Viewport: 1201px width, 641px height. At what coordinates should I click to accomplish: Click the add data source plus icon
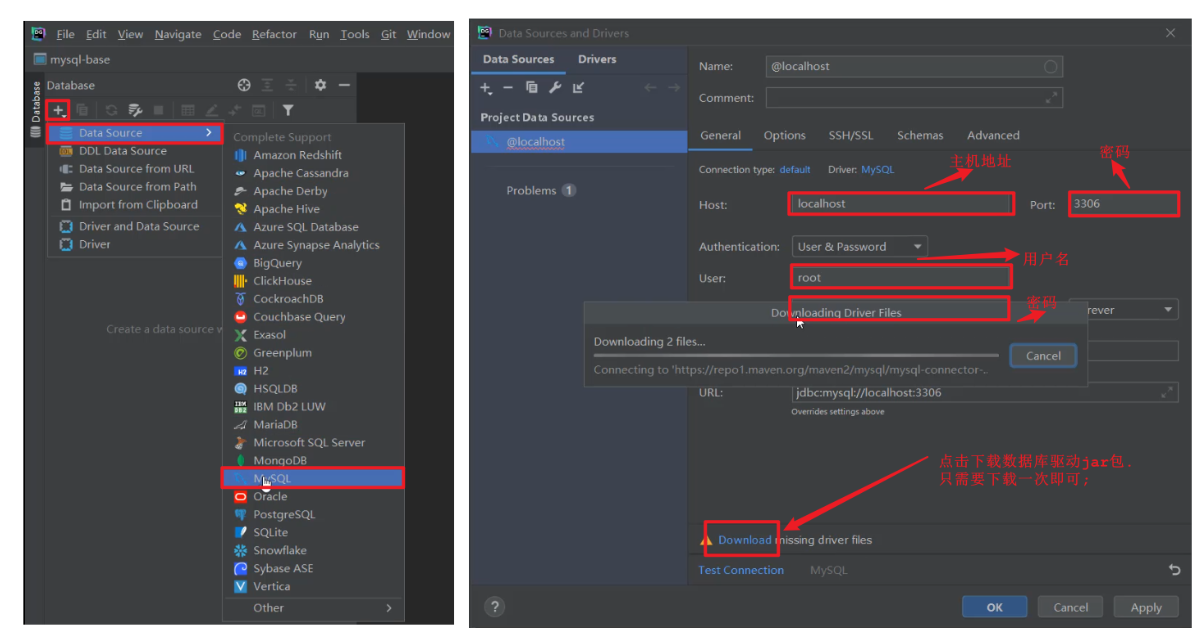coord(59,110)
